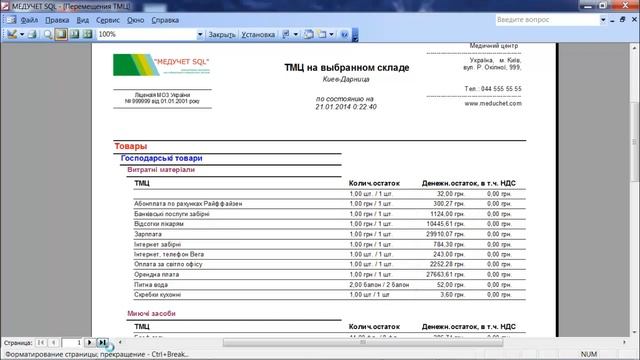Click the Зарплата row
The height and width of the screenshot is (360, 640).
[329, 234]
